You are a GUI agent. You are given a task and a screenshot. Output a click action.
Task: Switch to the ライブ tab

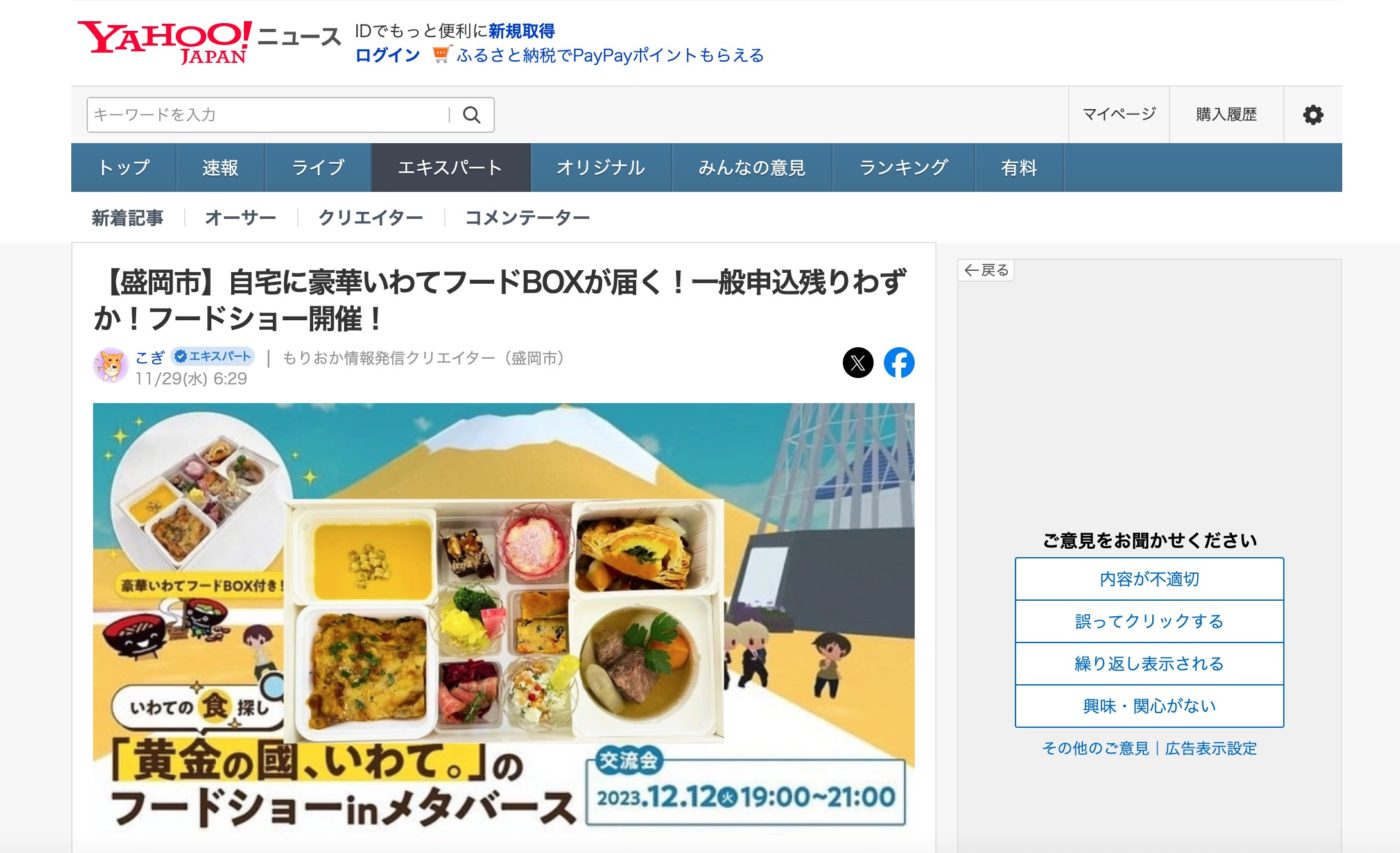pos(318,168)
